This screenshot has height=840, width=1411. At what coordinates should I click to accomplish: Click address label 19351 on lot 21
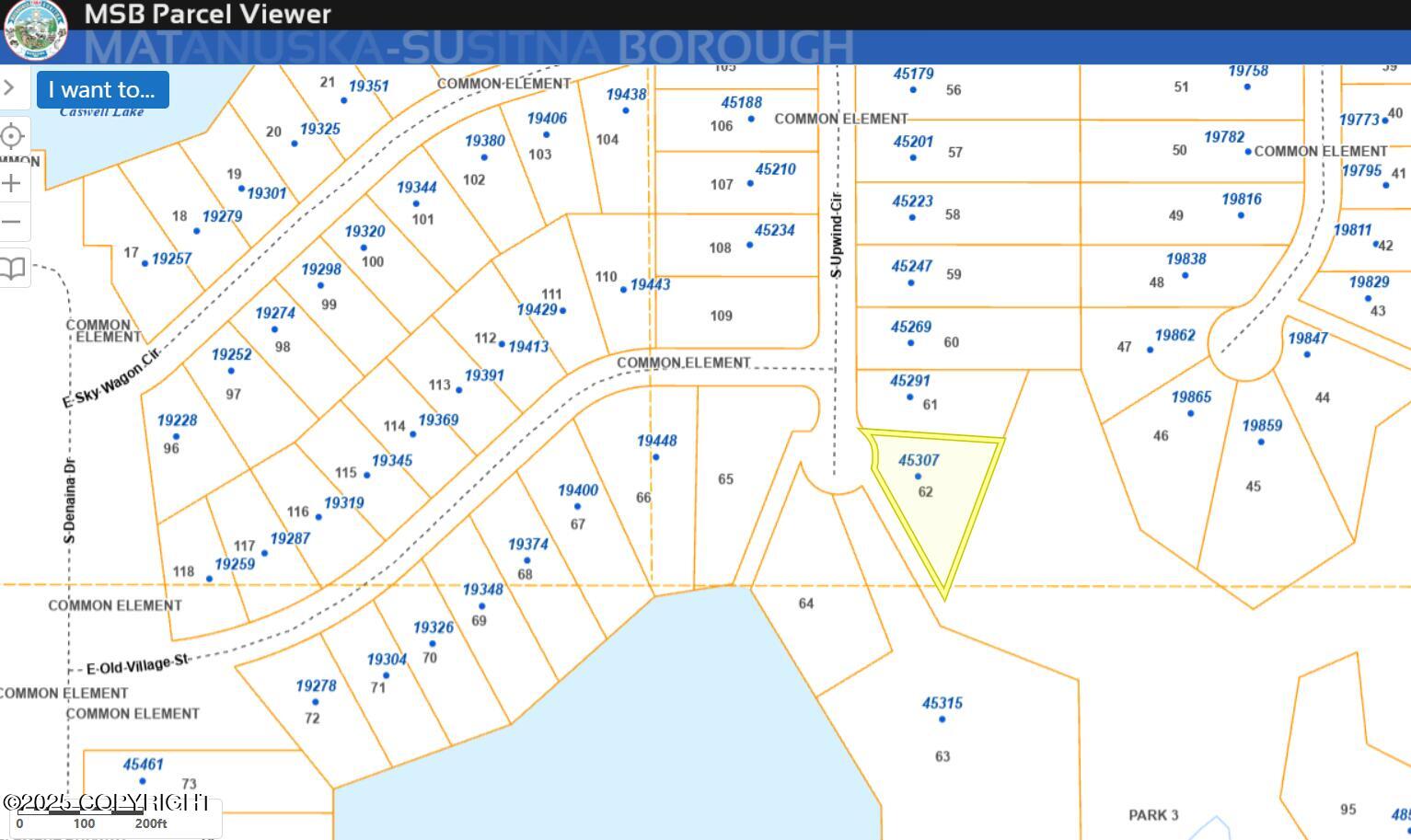(368, 86)
